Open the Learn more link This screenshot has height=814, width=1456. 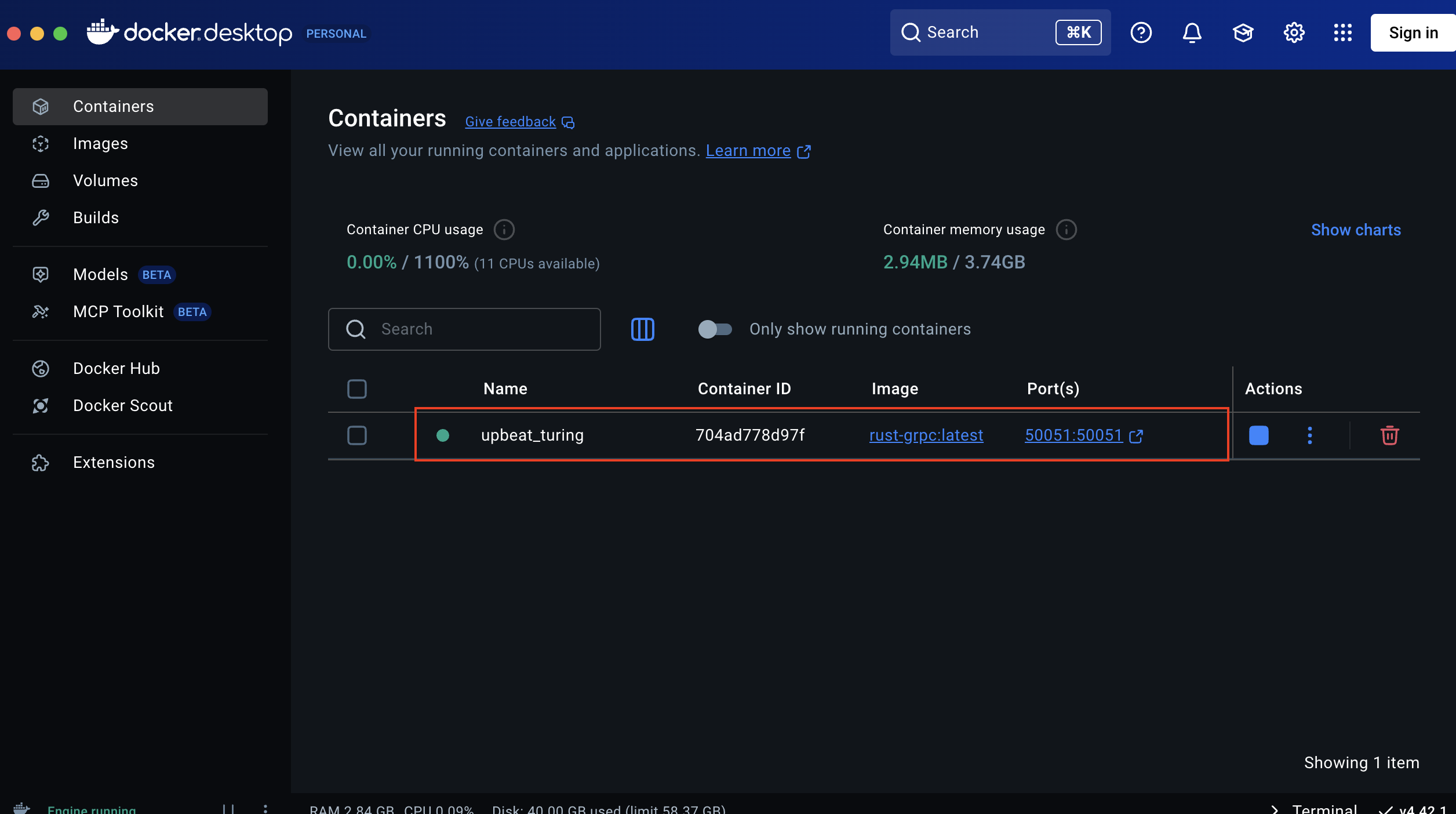(x=748, y=151)
